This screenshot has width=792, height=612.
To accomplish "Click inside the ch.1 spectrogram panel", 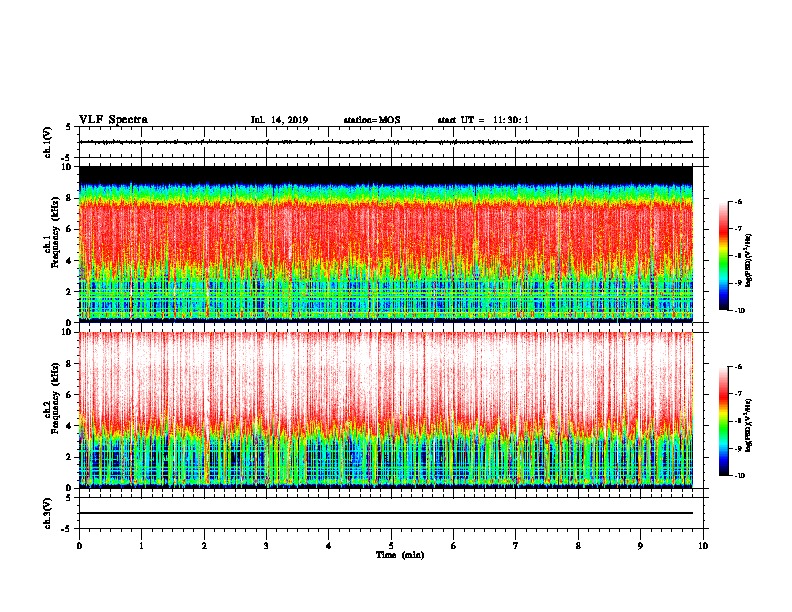I will [x=386, y=244].
